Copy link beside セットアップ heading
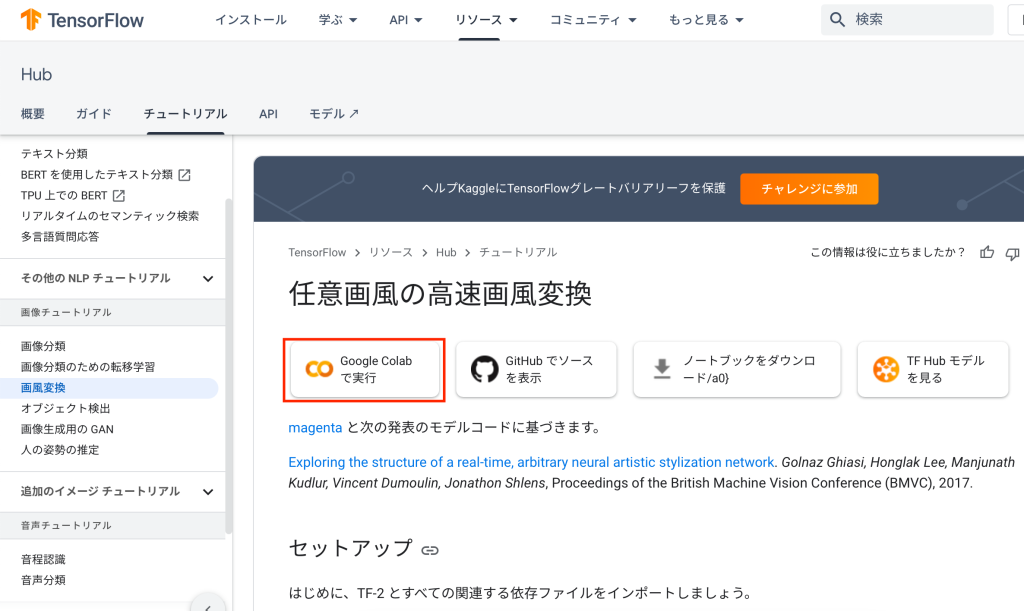This screenshot has width=1024, height=611. (x=430, y=550)
